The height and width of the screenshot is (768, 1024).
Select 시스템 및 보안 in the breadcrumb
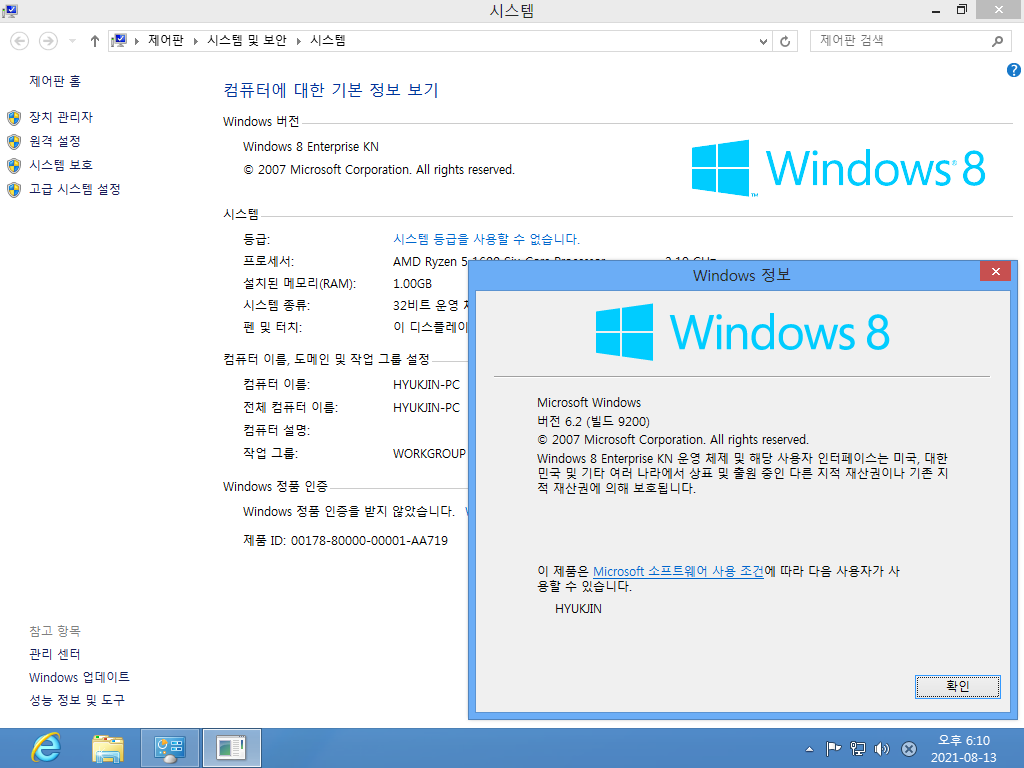coord(247,40)
